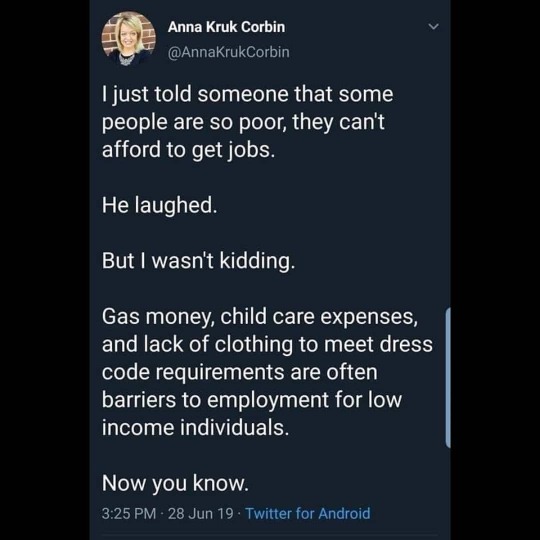This screenshot has height=540, width=540.
Task: Tap the 'But I wasn't kidding.' line
Action: pyautogui.click(x=198, y=261)
